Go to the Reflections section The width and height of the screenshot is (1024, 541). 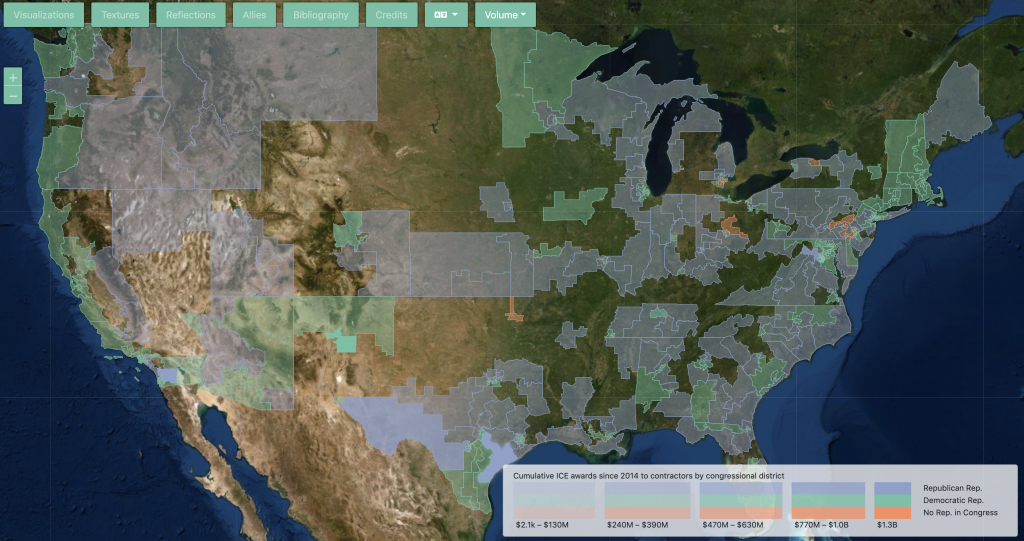[191, 15]
